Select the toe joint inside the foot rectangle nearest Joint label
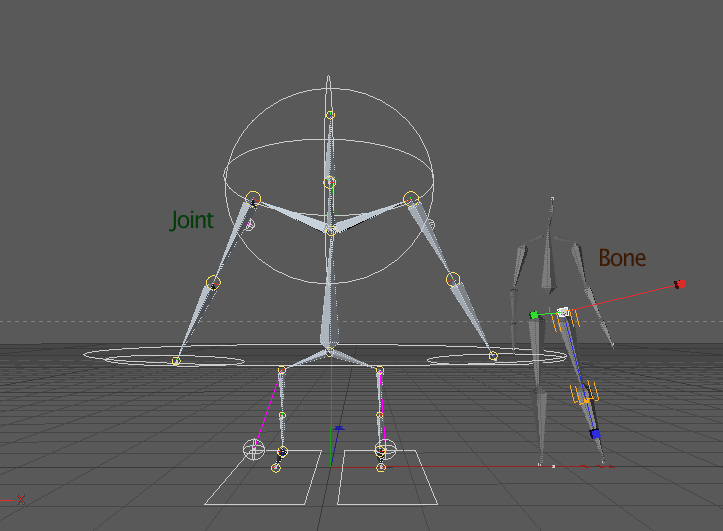Viewport: 723px width, 531px height. point(276,468)
